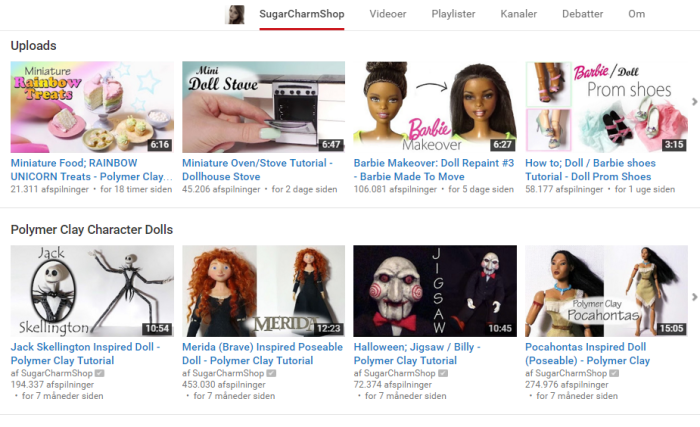Play the Mini Doll Stove thumbnail
The image size is (700, 427).
point(263,107)
